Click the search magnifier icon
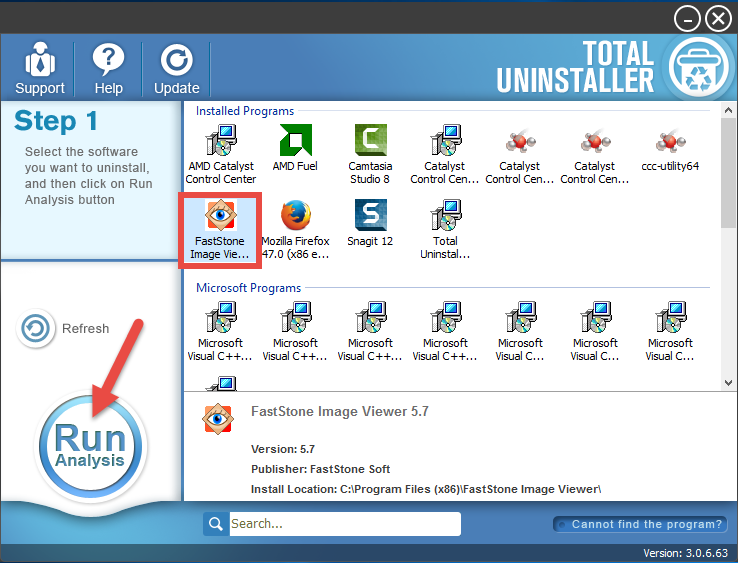 (216, 524)
